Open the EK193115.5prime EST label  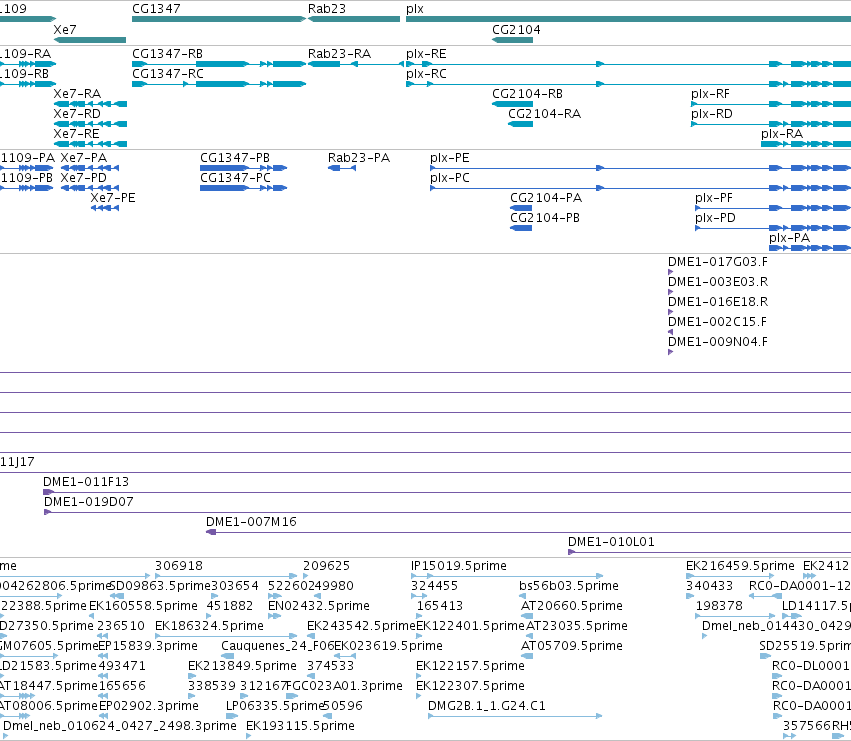coord(300,726)
